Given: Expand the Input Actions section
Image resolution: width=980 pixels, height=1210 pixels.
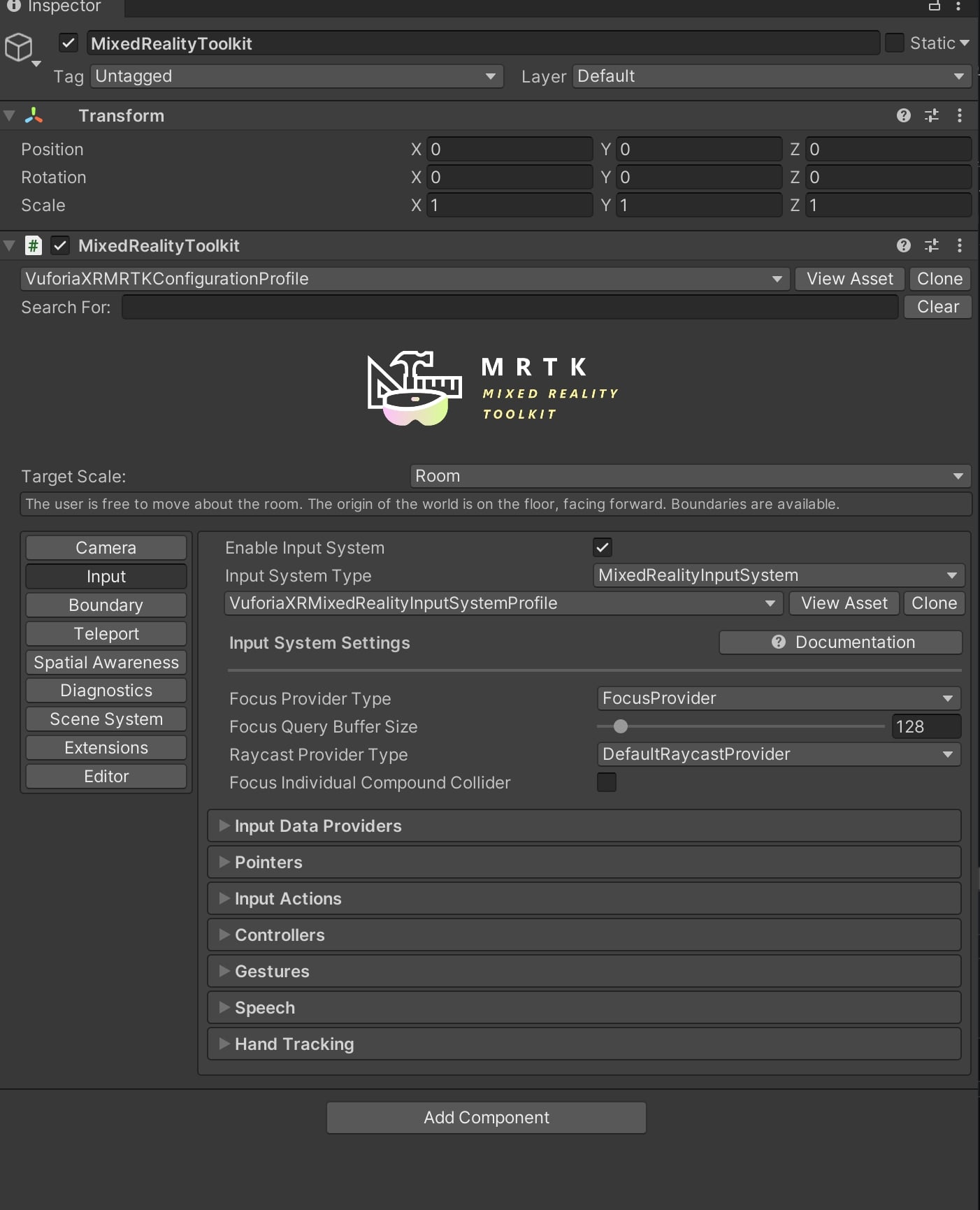Looking at the screenshot, I should [584, 898].
